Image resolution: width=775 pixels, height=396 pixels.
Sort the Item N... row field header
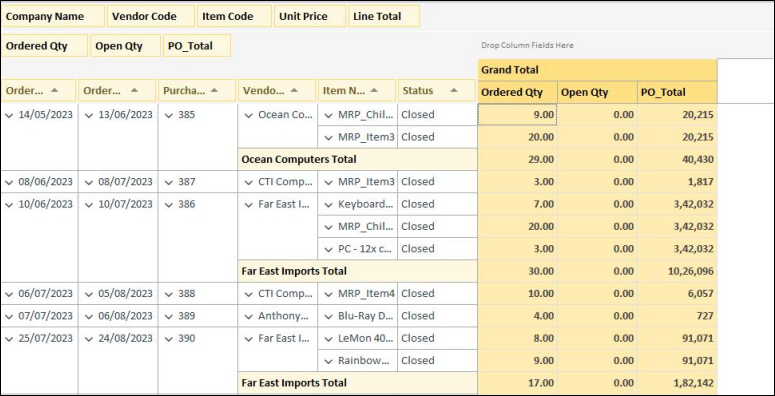357,90
